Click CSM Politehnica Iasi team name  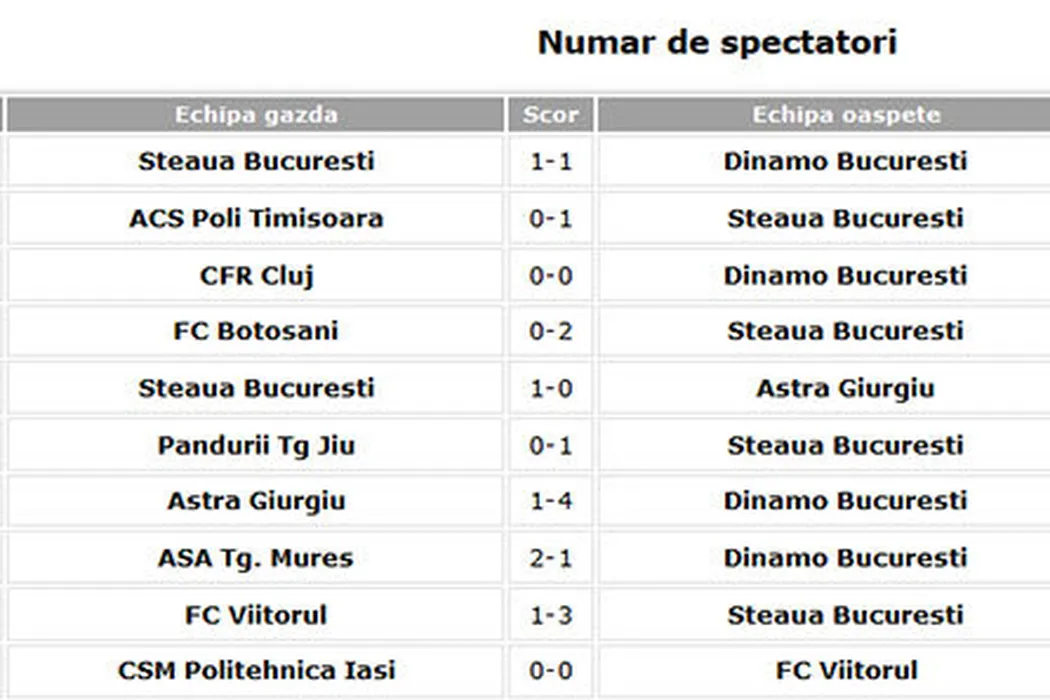pos(256,670)
